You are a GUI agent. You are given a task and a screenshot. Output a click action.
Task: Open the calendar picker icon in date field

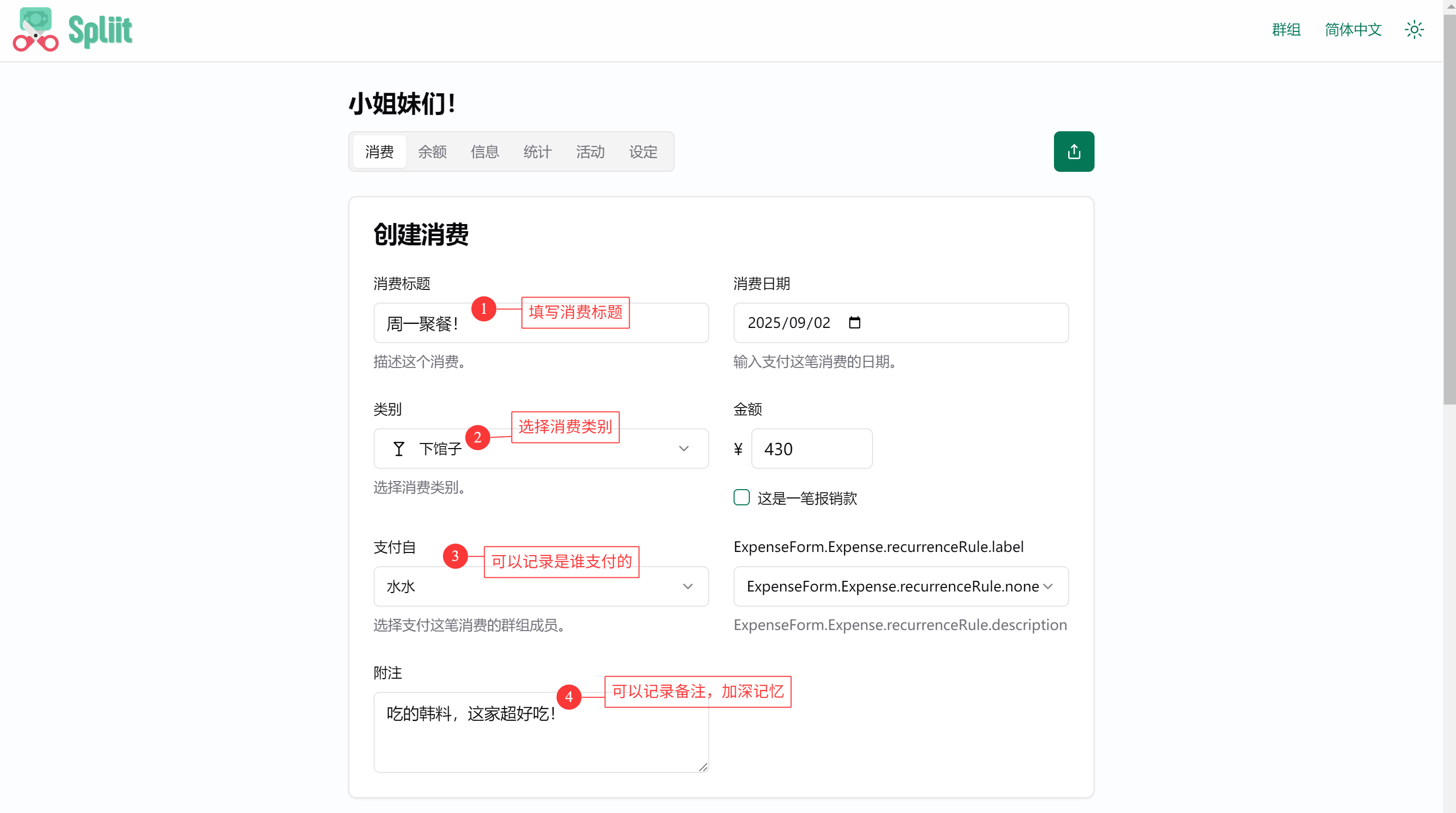[854, 322]
